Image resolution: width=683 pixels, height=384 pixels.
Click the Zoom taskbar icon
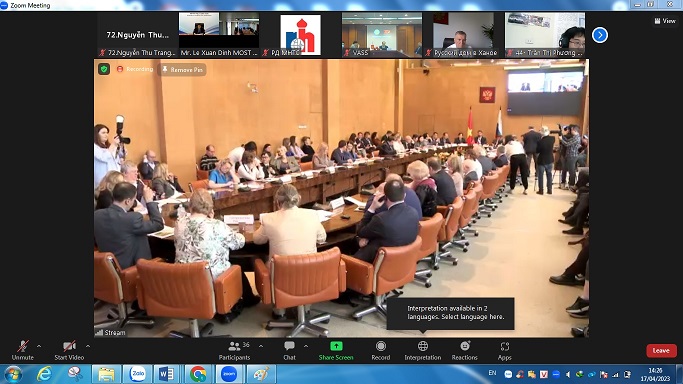pos(229,374)
